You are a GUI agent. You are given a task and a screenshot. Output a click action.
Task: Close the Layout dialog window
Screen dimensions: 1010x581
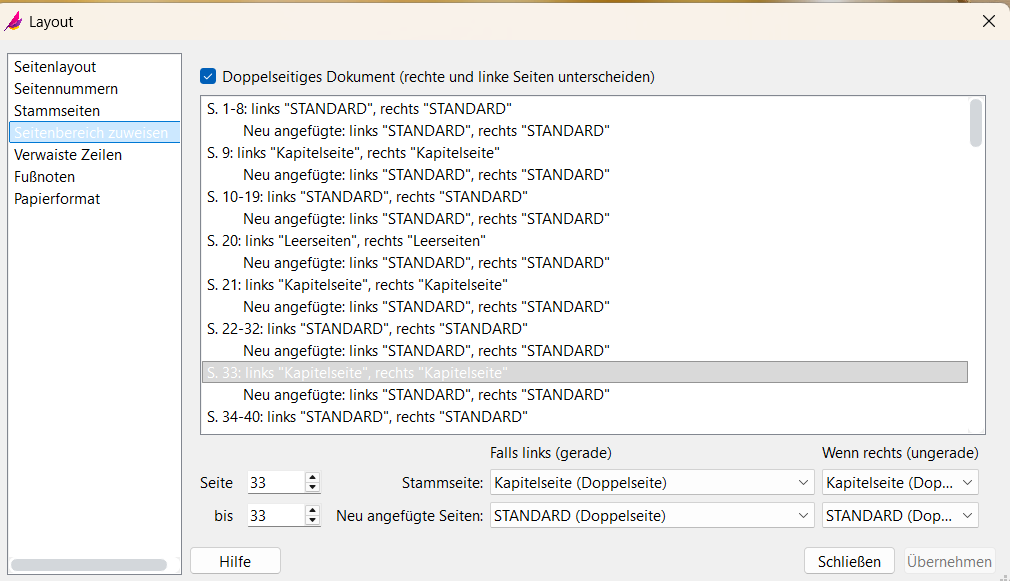(x=988, y=21)
